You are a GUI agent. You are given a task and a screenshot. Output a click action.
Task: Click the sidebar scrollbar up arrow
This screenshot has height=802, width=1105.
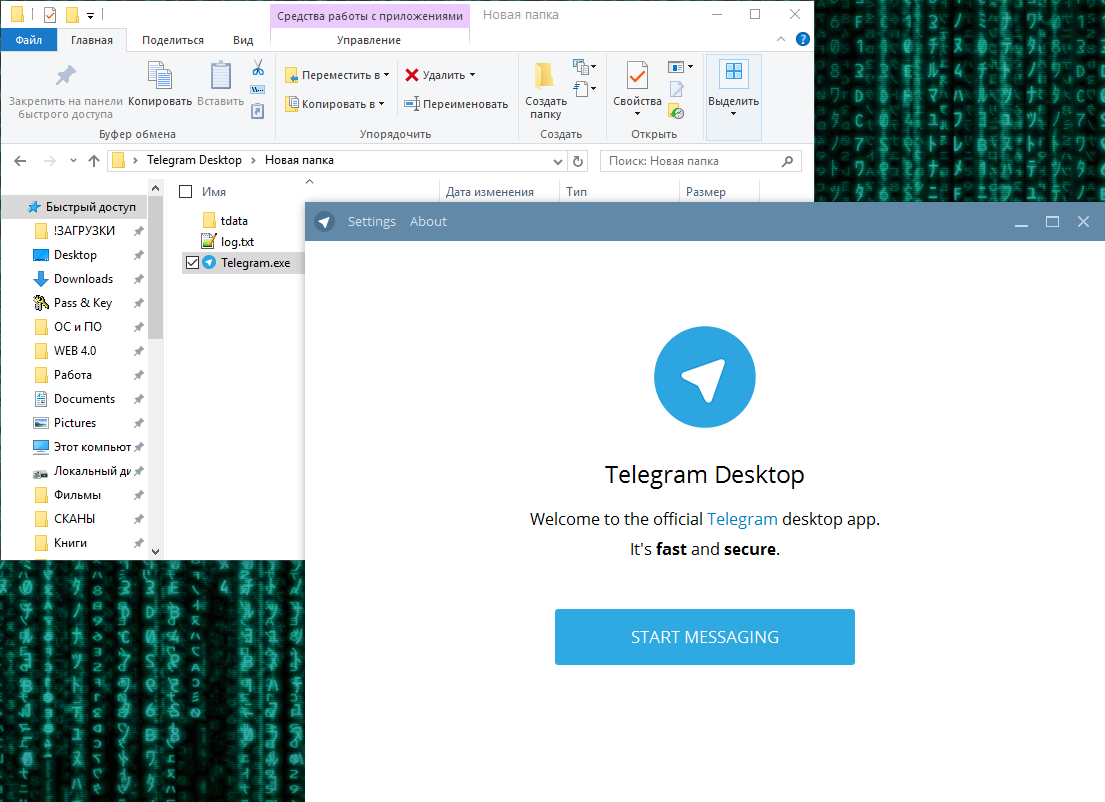click(156, 188)
